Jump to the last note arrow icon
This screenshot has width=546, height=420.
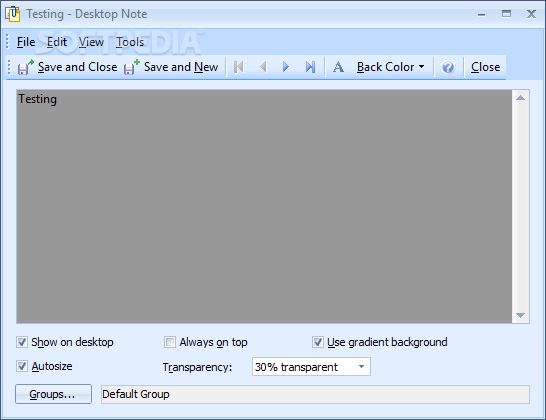point(310,67)
